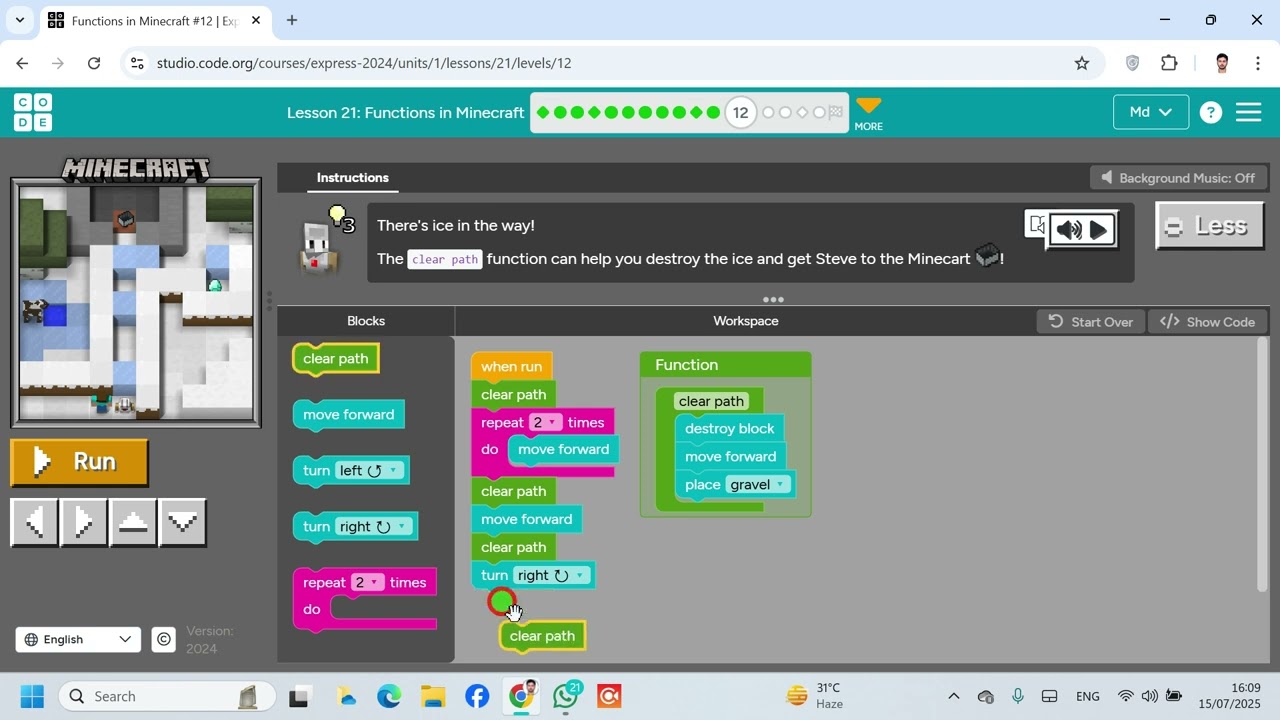
Task: Go back to previous page
Action: [22, 63]
